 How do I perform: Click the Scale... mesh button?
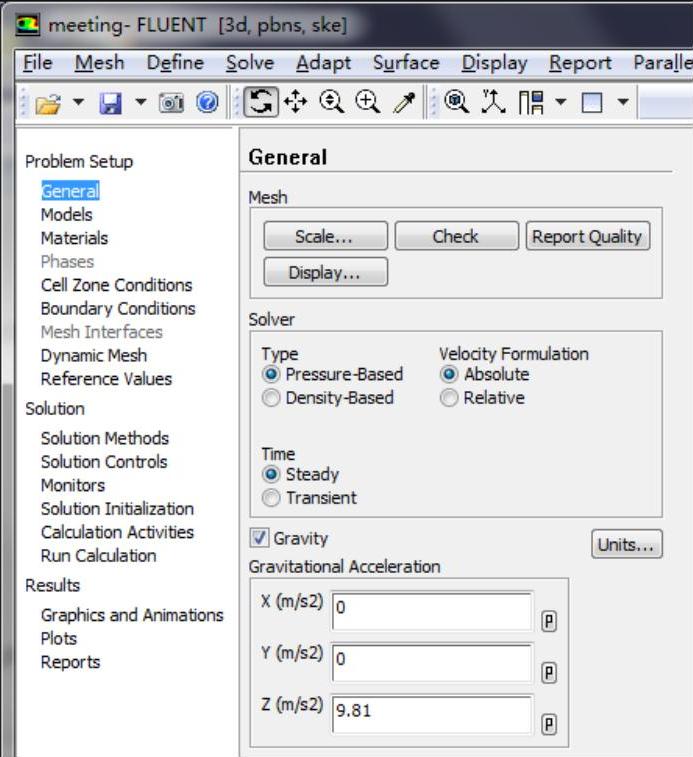click(325, 236)
